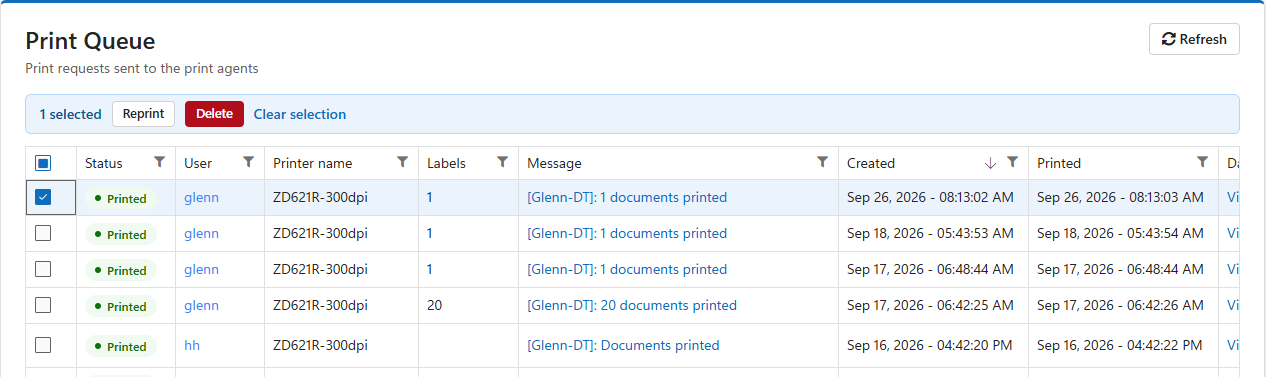Image resolution: width=1266 pixels, height=377 pixels.
Task: Sort by the Printer name column header
Action: point(312,163)
